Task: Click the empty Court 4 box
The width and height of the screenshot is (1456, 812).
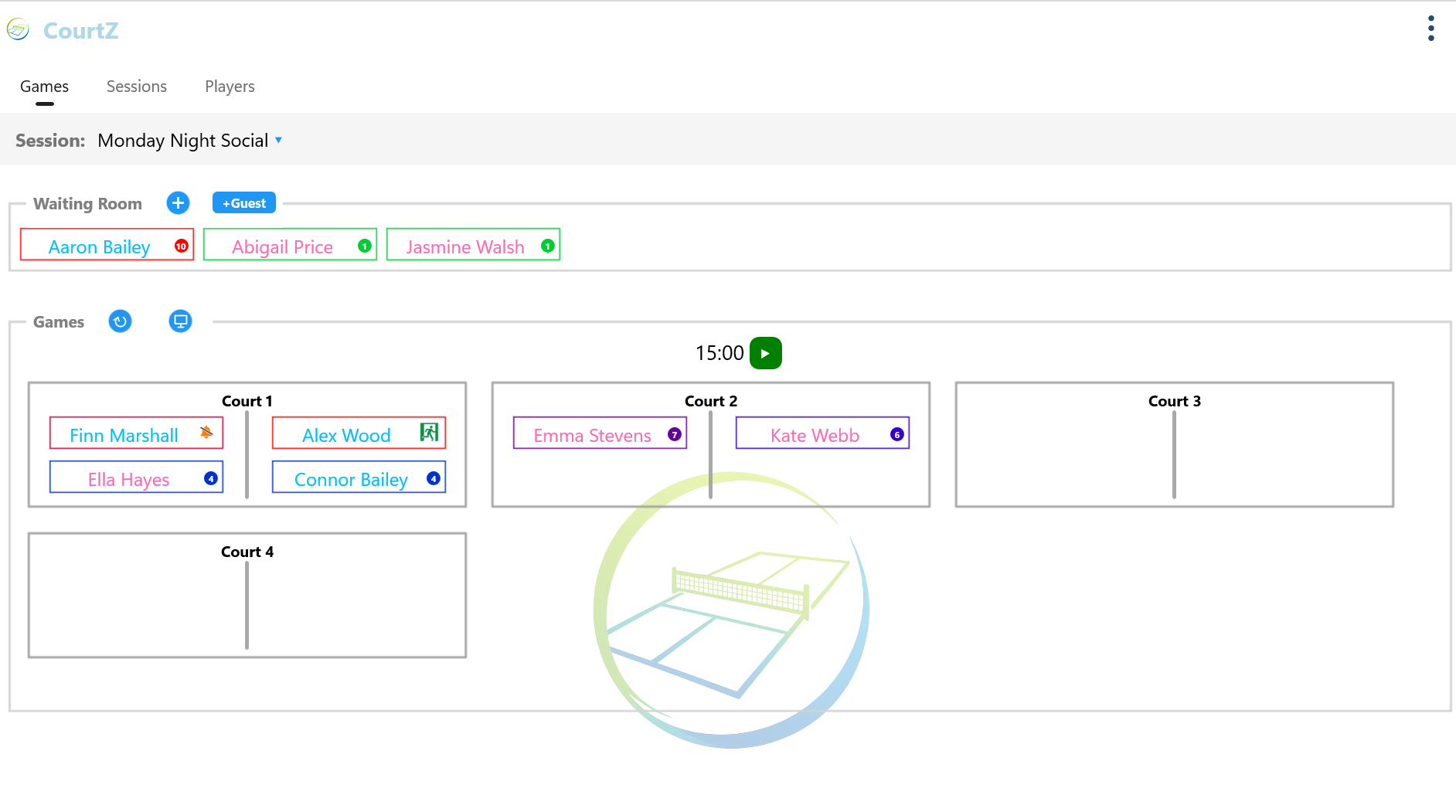Action: (247, 595)
